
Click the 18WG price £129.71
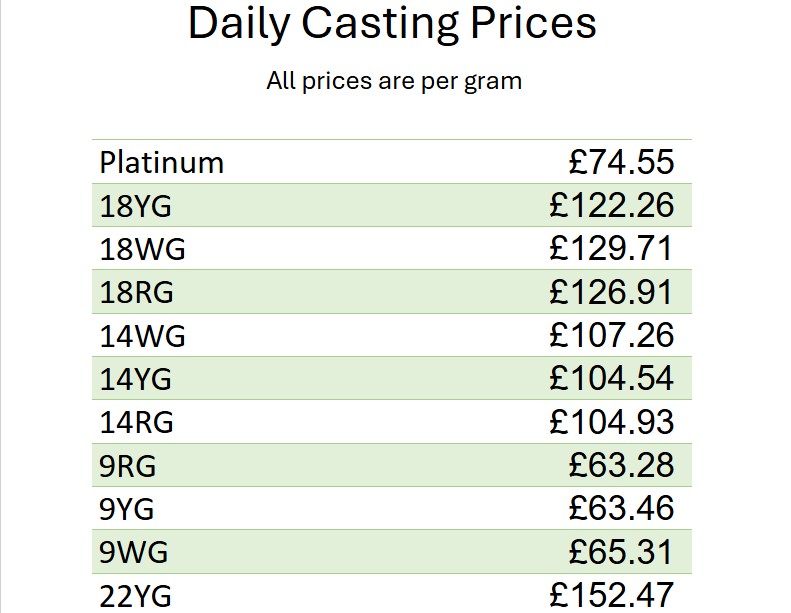pos(612,249)
